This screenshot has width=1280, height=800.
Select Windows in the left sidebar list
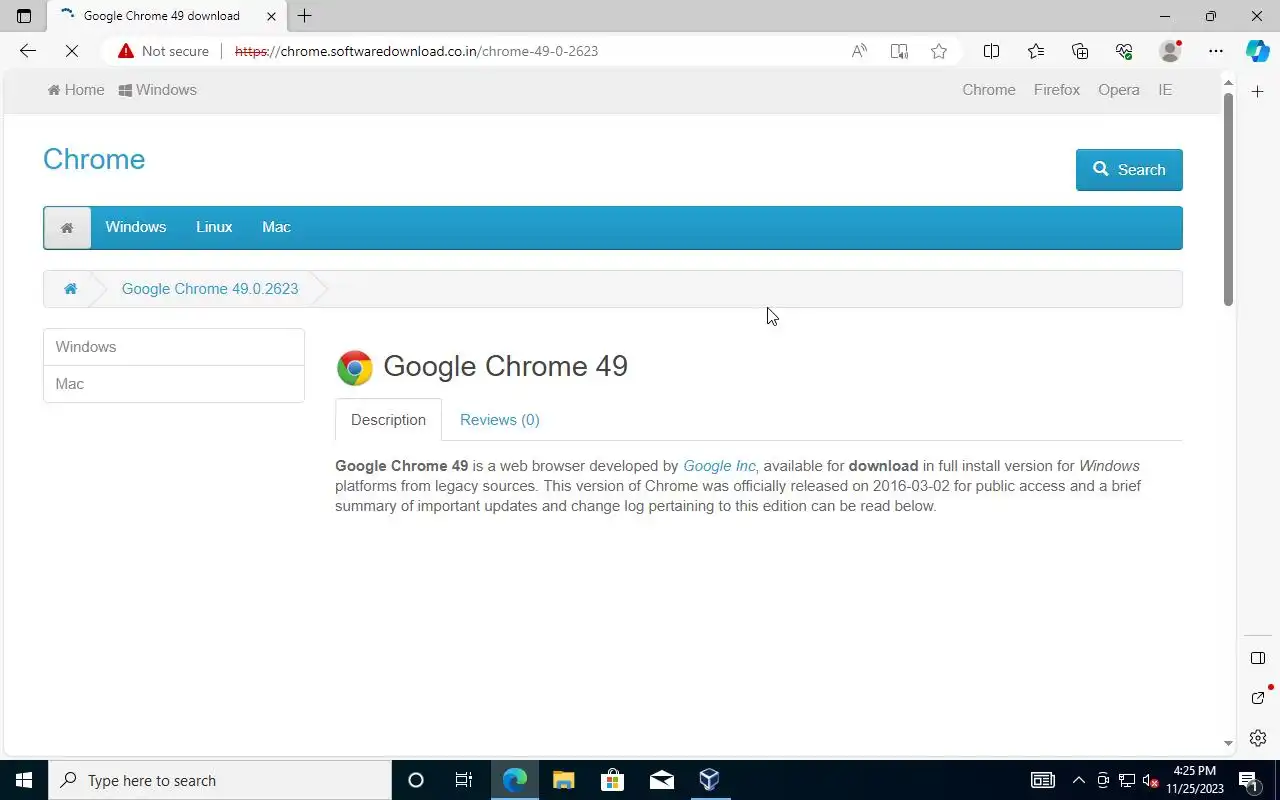click(174, 347)
